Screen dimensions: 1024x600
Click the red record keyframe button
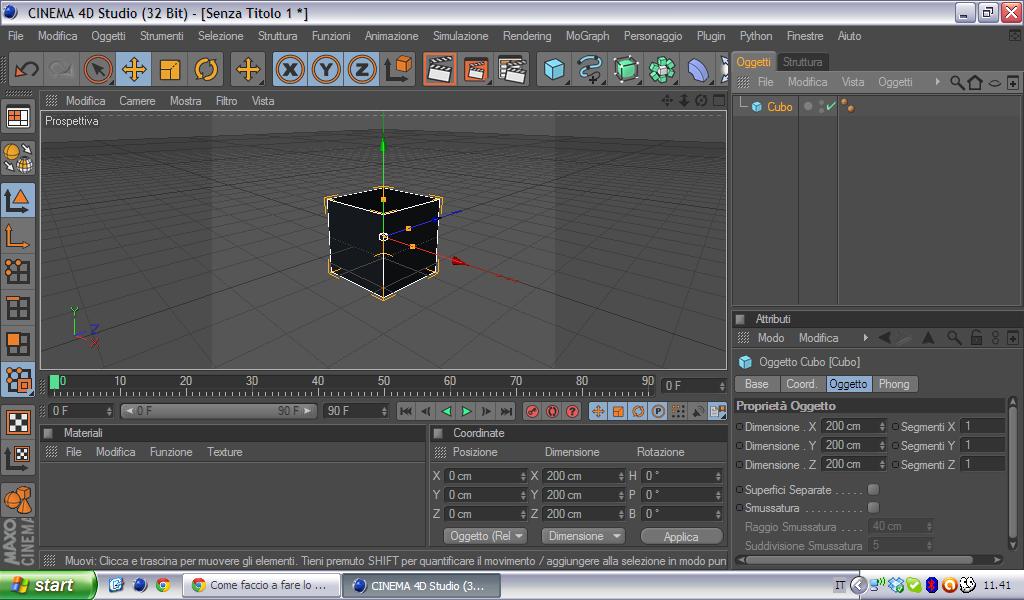tap(532, 411)
